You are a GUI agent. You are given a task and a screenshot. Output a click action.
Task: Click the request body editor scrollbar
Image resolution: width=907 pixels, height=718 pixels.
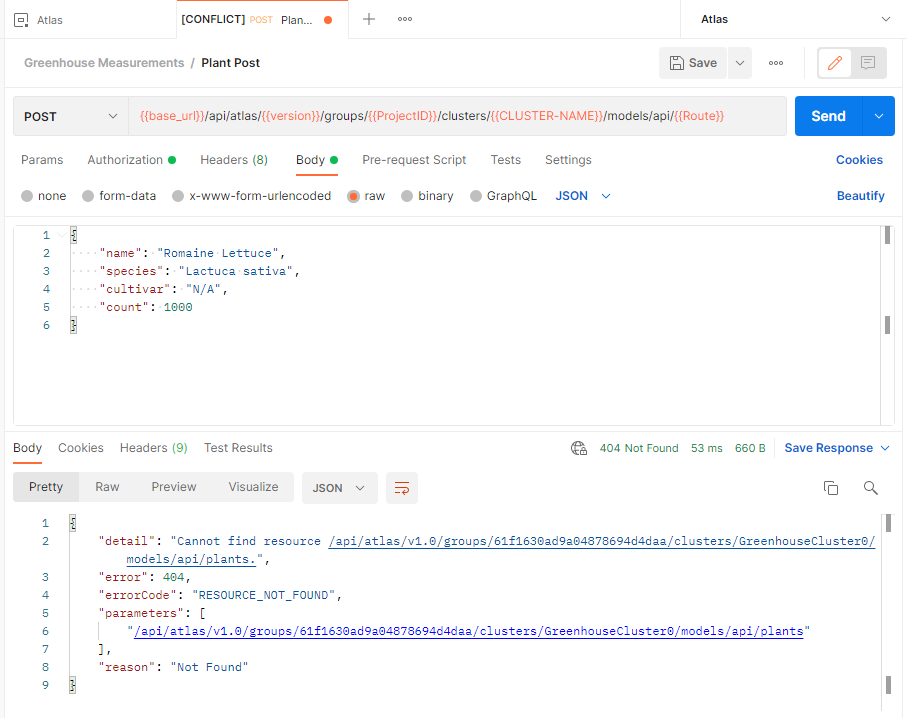[887, 324]
